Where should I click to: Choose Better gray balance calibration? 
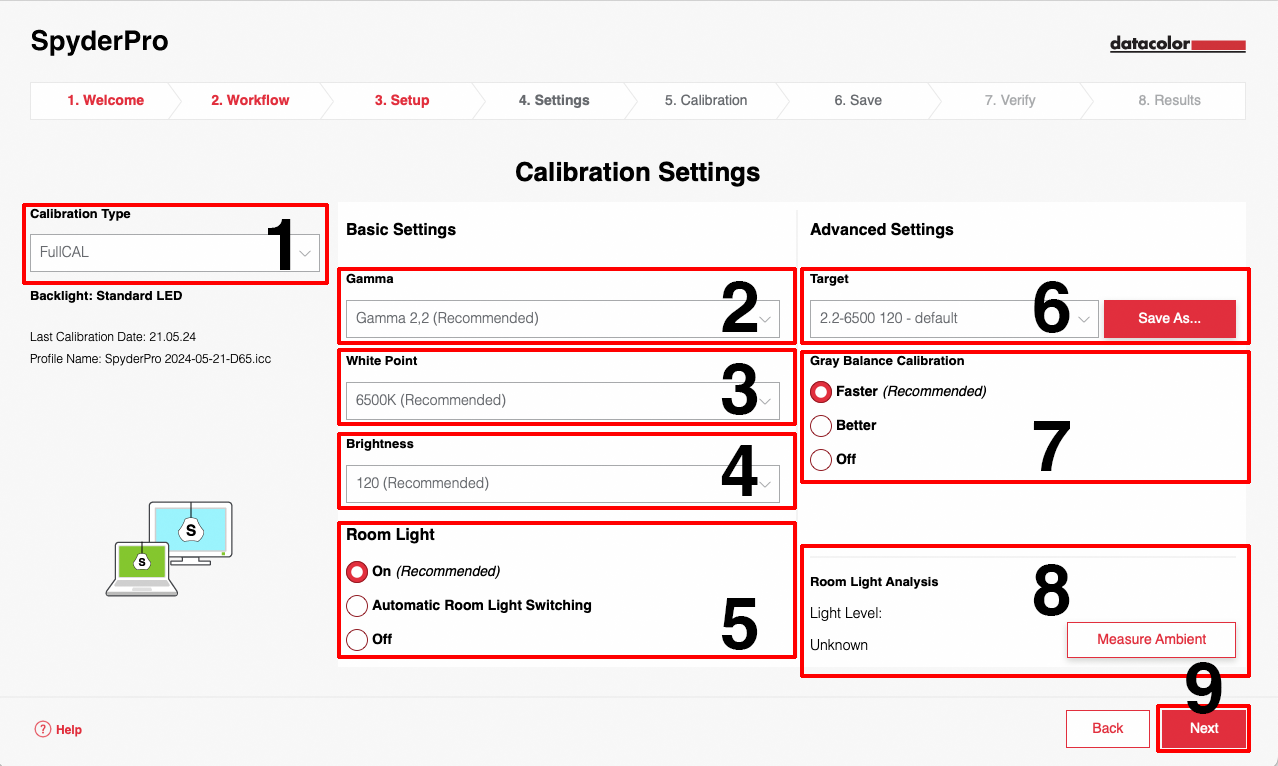point(821,426)
